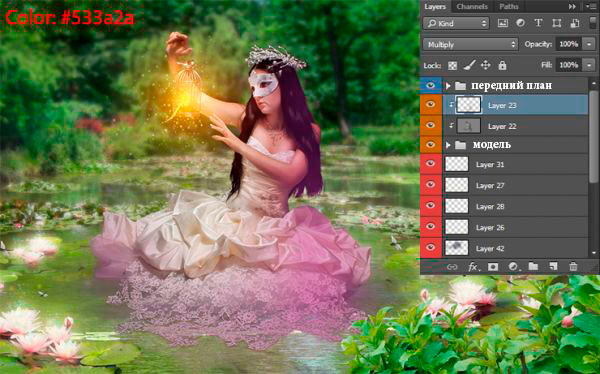Toggle visibility of Layer 26
The height and width of the screenshot is (374, 600).
430,227
